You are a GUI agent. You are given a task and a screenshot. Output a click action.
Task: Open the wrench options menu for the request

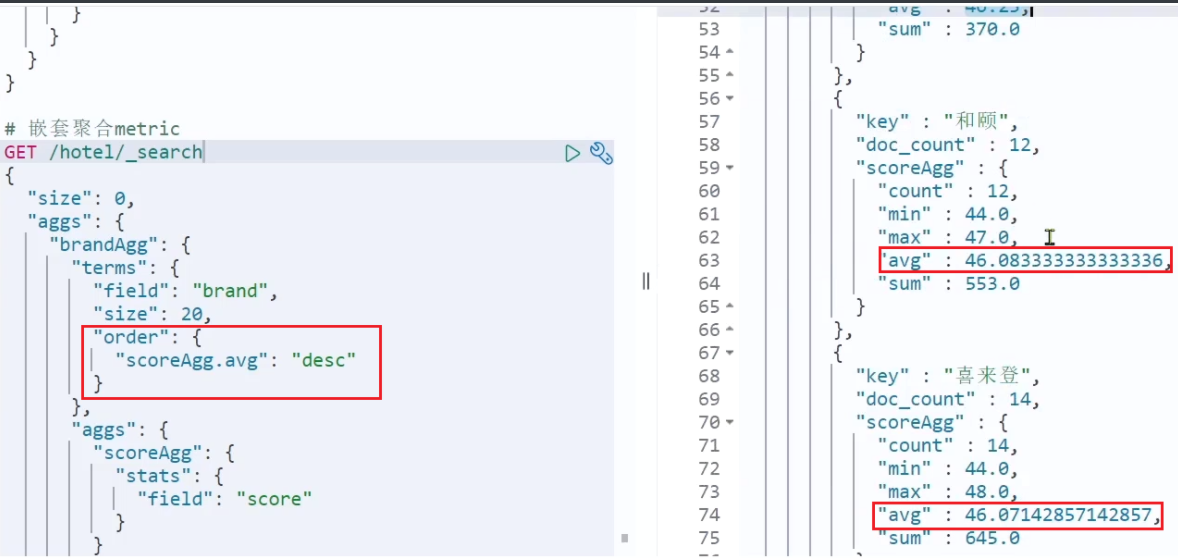pyautogui.click(x=601, y=153)
